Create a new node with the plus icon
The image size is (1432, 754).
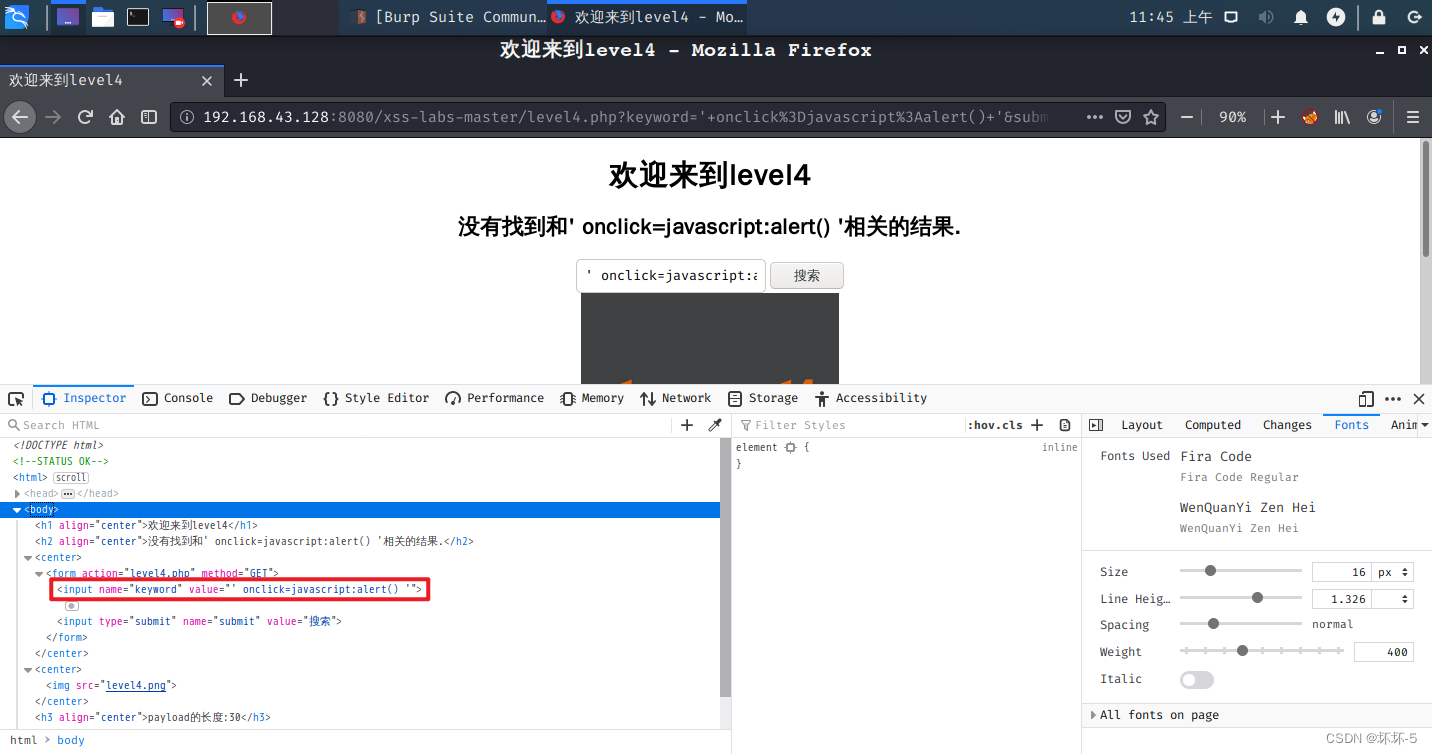tap(687, 425)
